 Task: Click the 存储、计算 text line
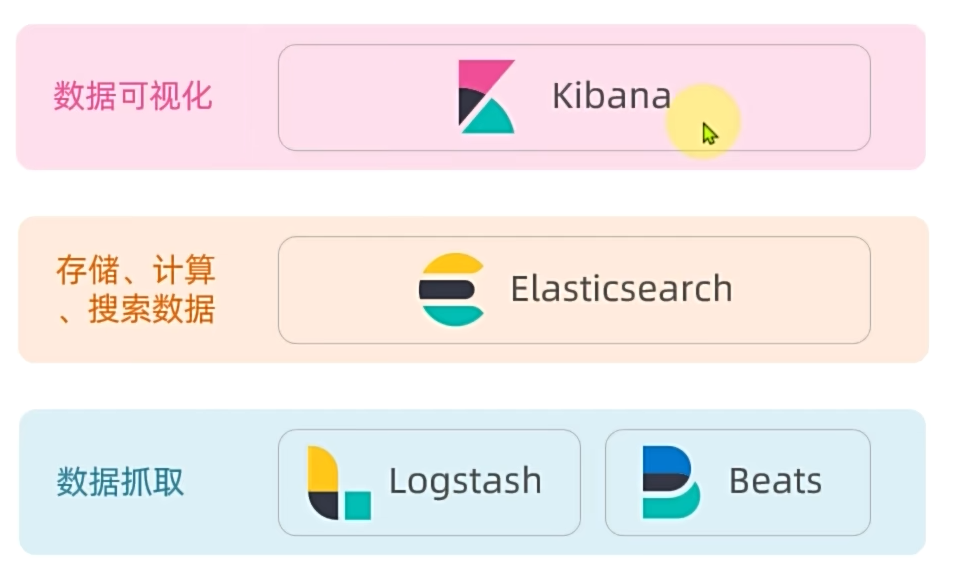(136, 270)
